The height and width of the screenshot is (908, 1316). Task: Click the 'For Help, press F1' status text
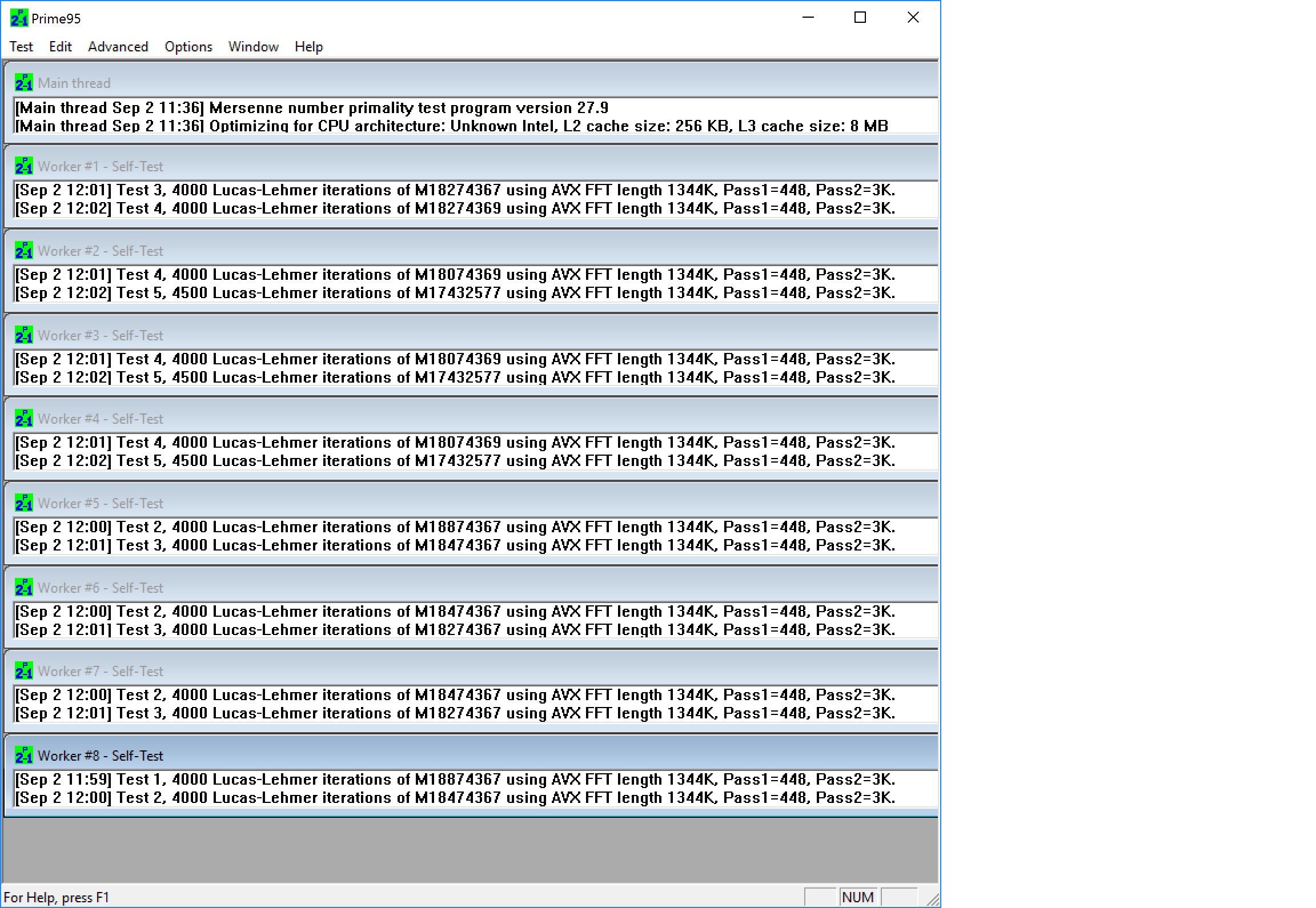tap(56, 897)
